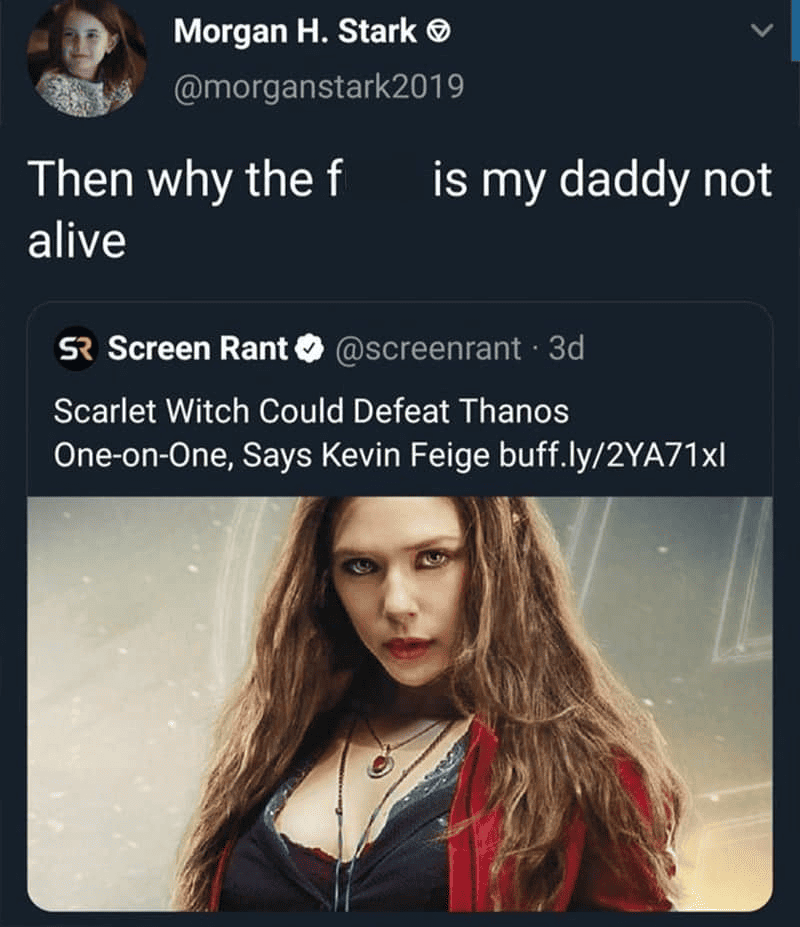Open the Screen Rant account name

click(197, 349)
